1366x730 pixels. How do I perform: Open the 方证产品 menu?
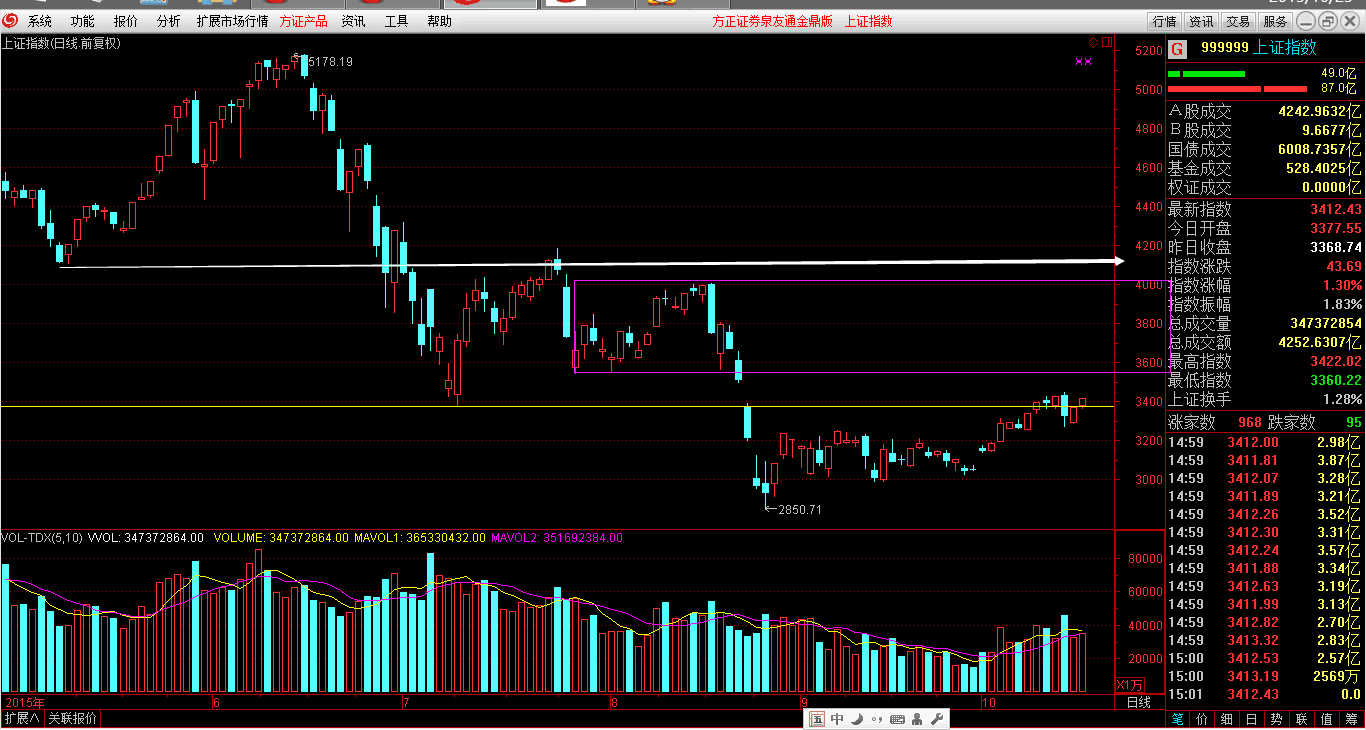pyautogui.click(x=303, y=21)
